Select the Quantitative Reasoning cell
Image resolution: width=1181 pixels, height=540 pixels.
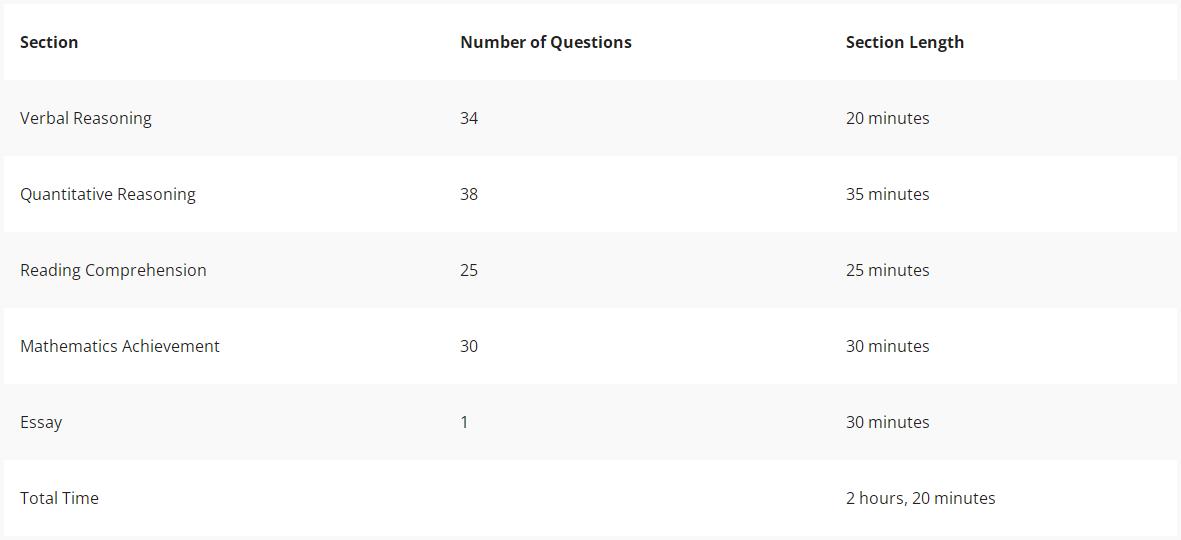click(108, 194)
